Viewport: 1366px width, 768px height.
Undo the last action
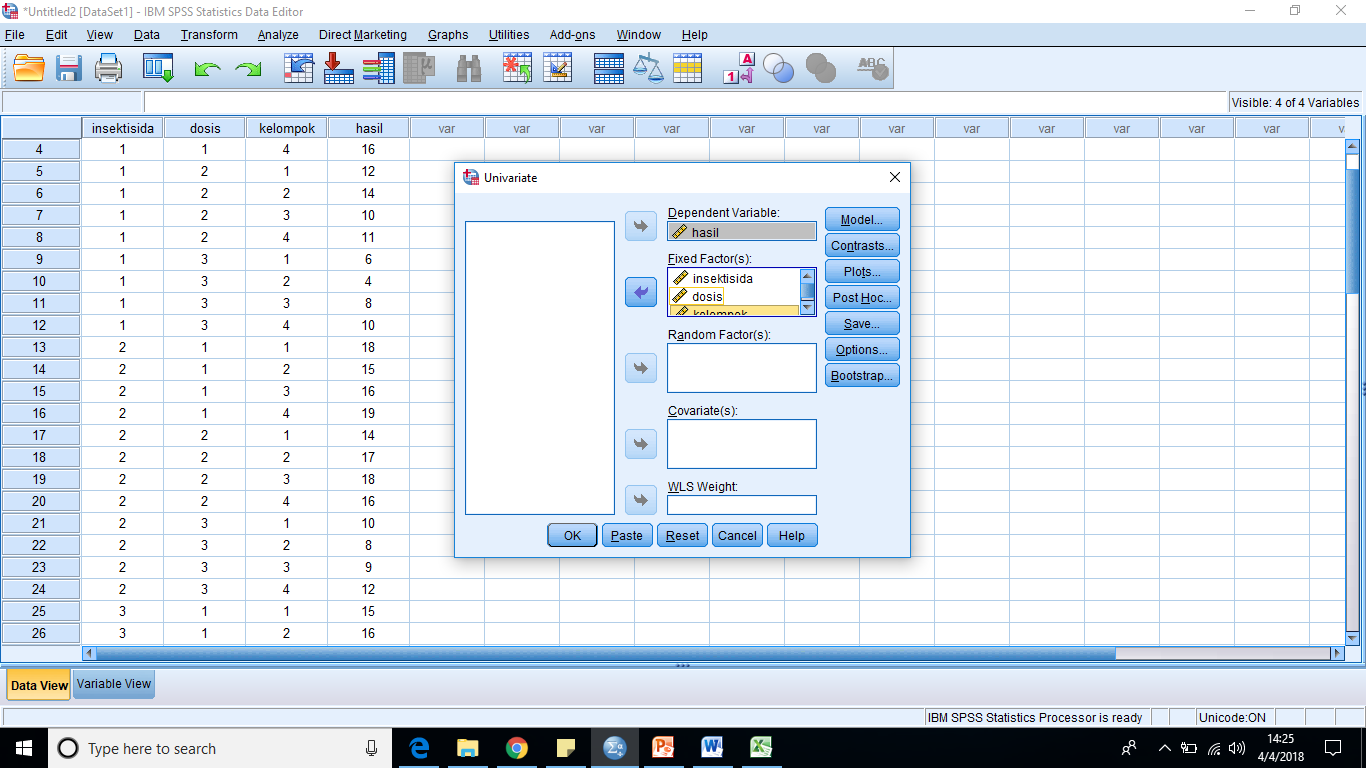206,68
